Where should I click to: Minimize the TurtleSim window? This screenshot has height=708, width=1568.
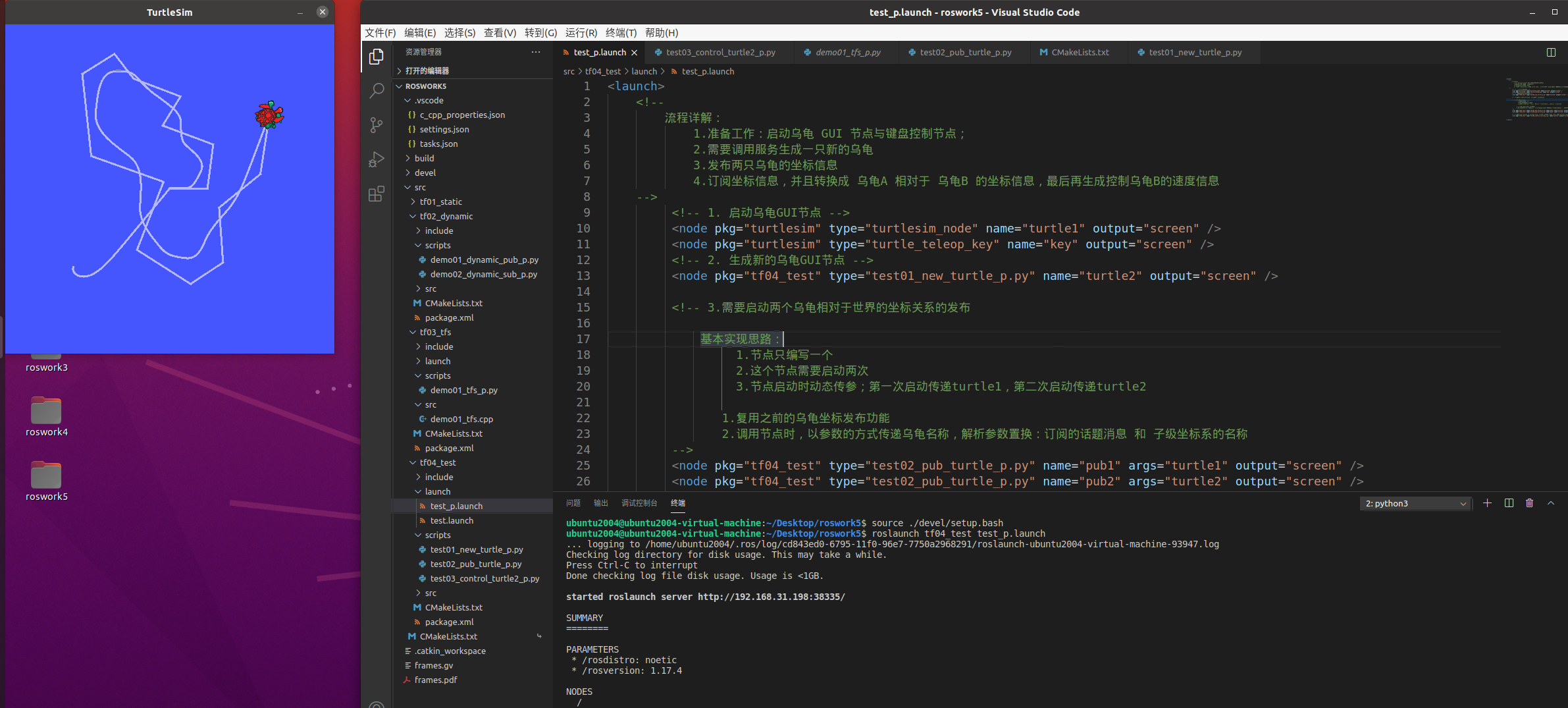tap(300, 12)
